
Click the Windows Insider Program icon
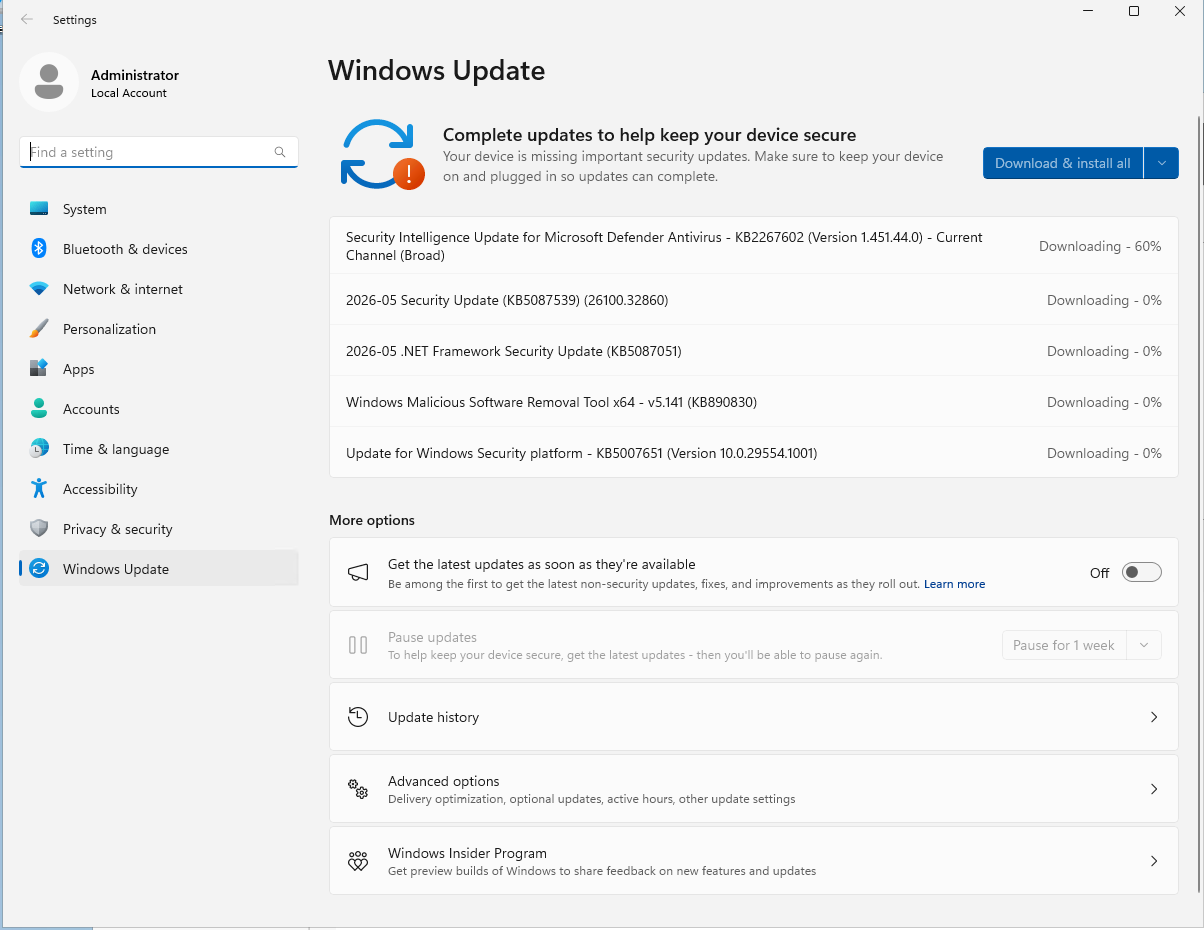358,861
